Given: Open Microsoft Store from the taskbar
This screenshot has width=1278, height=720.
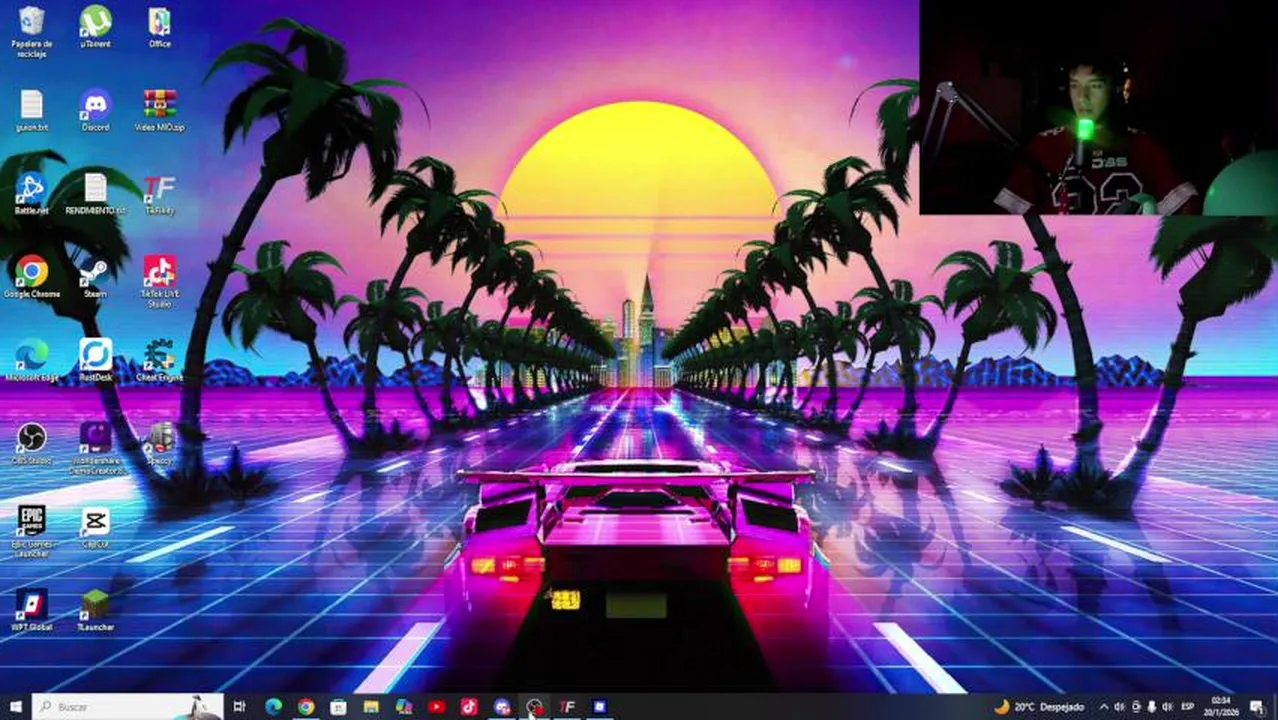Looking at the screenshot, I should coord(339,707).
